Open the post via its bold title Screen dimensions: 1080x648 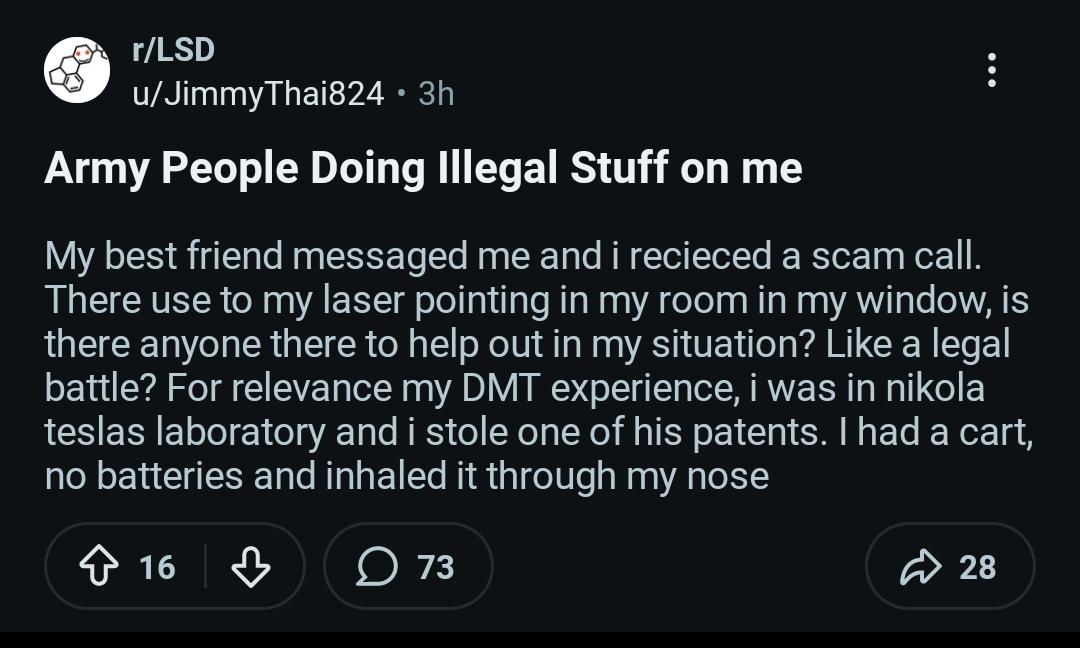(x=423, y=169)
